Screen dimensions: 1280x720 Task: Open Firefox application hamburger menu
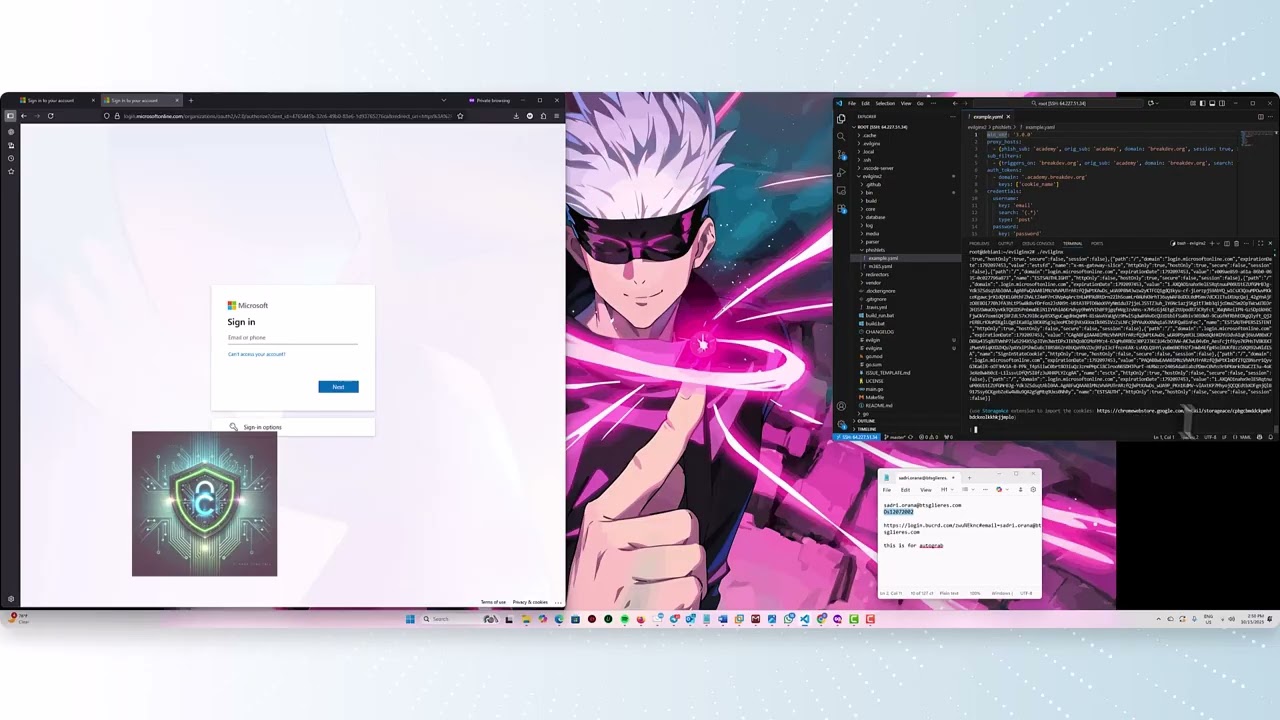[x=556, y=116]
